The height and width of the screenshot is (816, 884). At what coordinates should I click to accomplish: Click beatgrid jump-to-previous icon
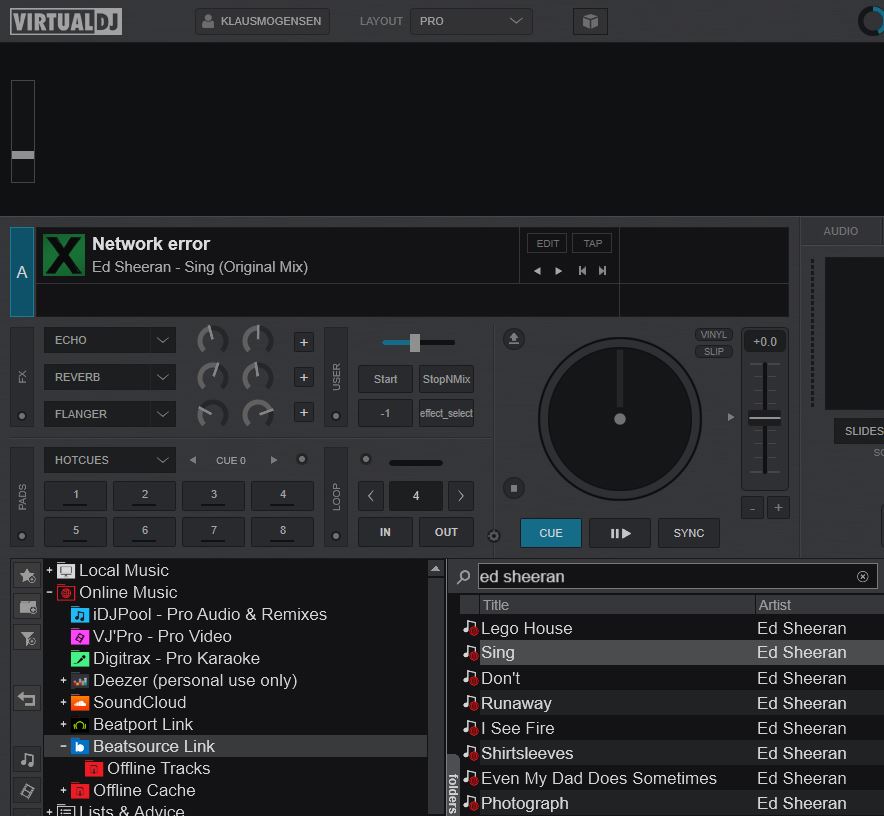pos(582,271)
